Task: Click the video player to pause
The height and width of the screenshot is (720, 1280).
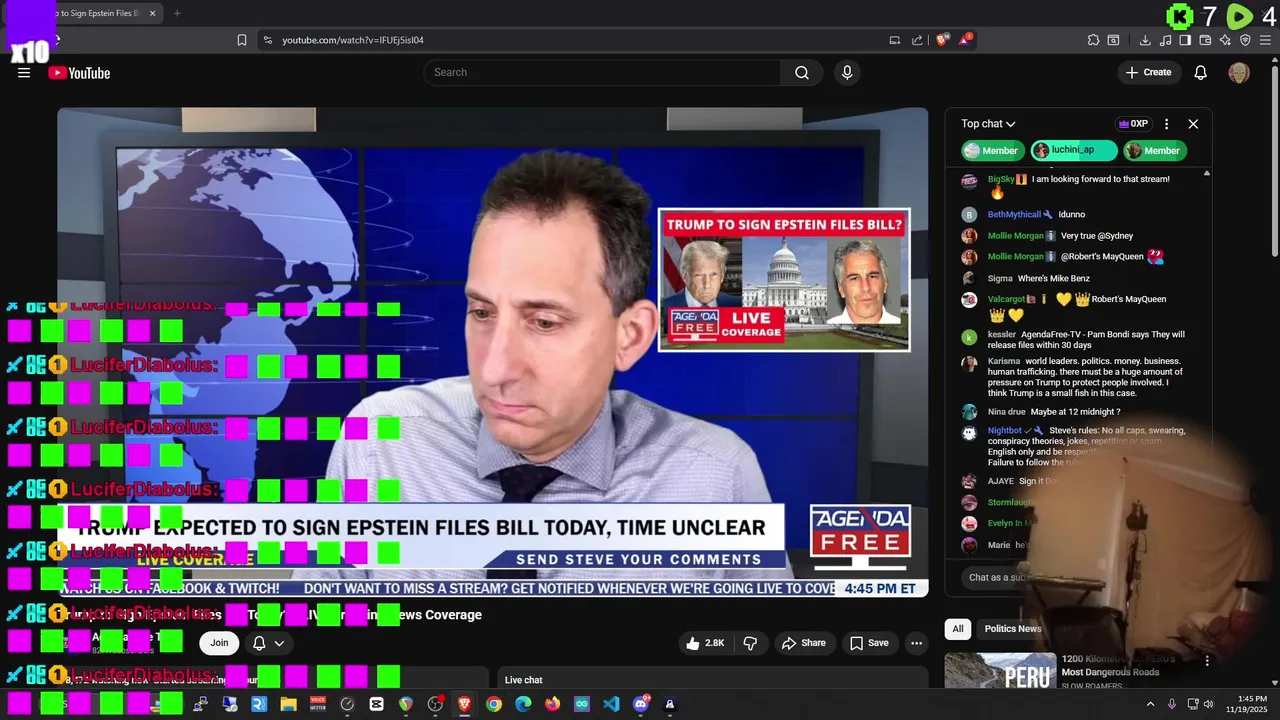Action: pyautogui.click(x=492, y=352)
